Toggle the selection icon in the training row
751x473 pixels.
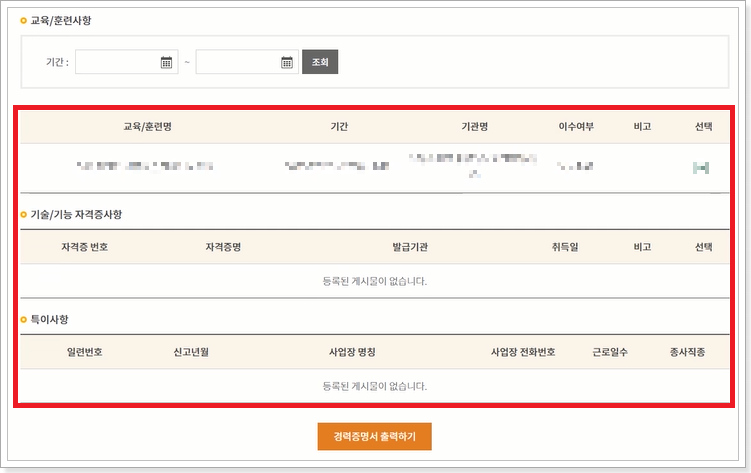click(x=701, y=168)
